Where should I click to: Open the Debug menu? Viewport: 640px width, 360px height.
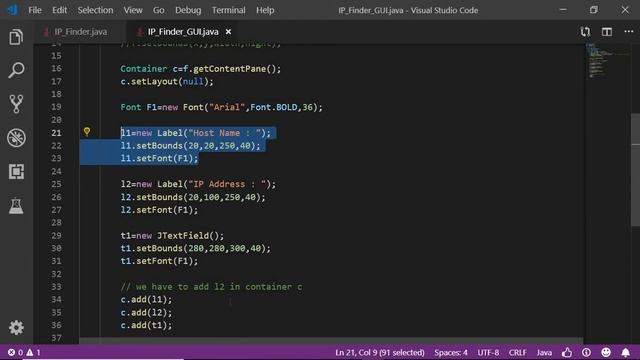tap(188, 10)
